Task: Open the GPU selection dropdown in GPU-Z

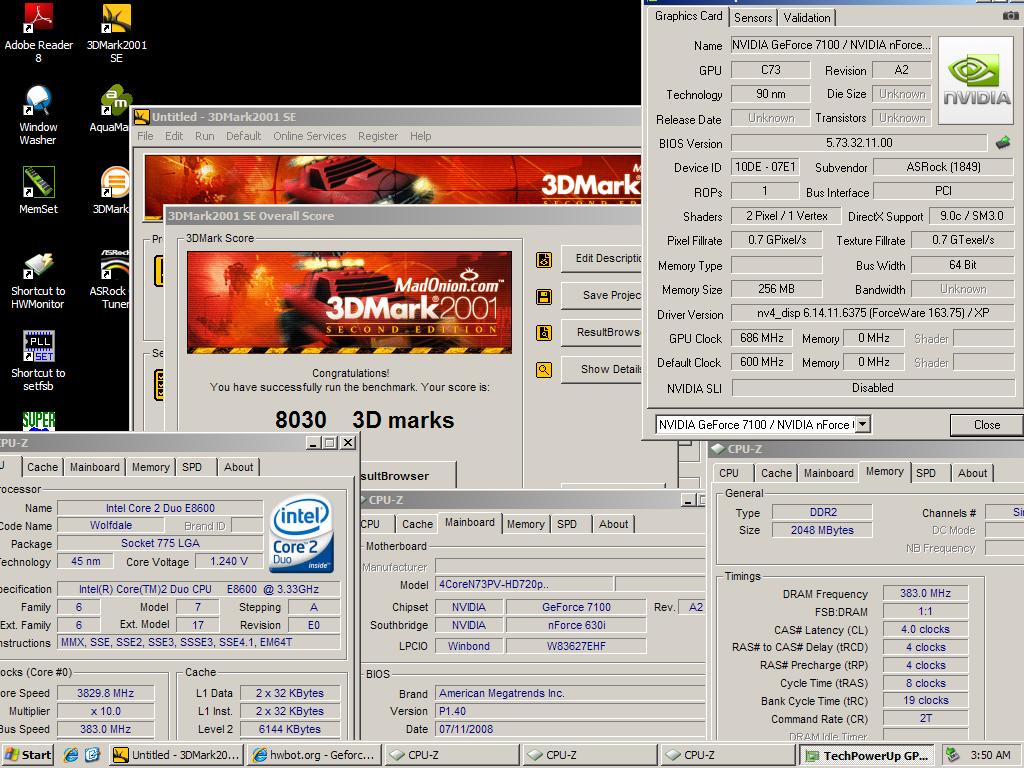Action: [863, 424]
